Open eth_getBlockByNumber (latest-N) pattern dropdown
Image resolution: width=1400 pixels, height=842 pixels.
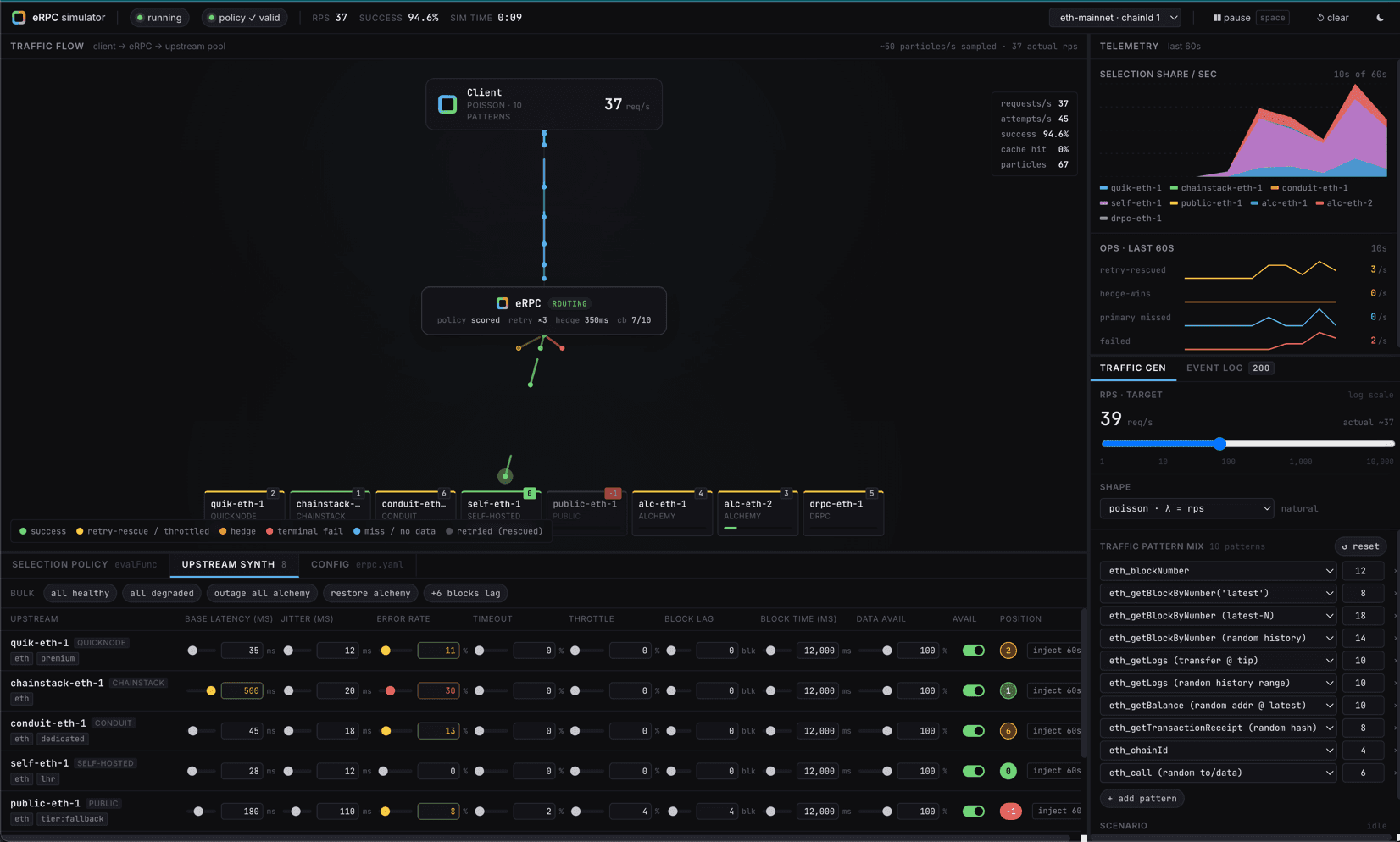pyautogui.click(x=1219, y=616)
